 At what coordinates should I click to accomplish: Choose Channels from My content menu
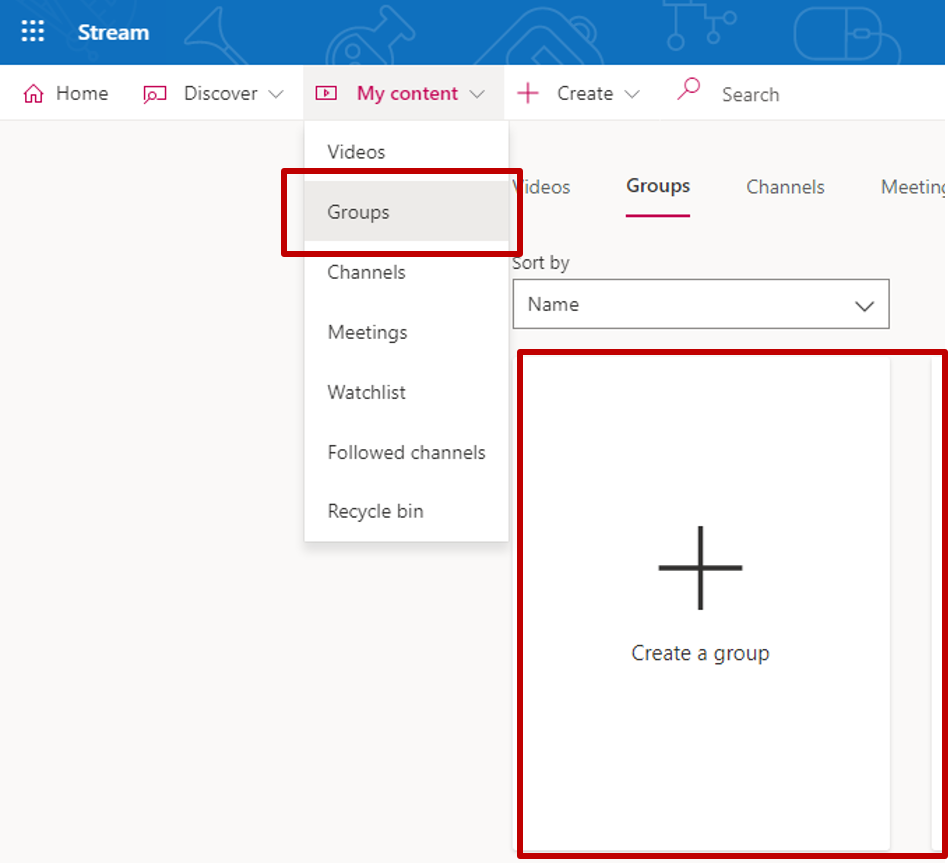pyautogui.click(x=366, y=272)
